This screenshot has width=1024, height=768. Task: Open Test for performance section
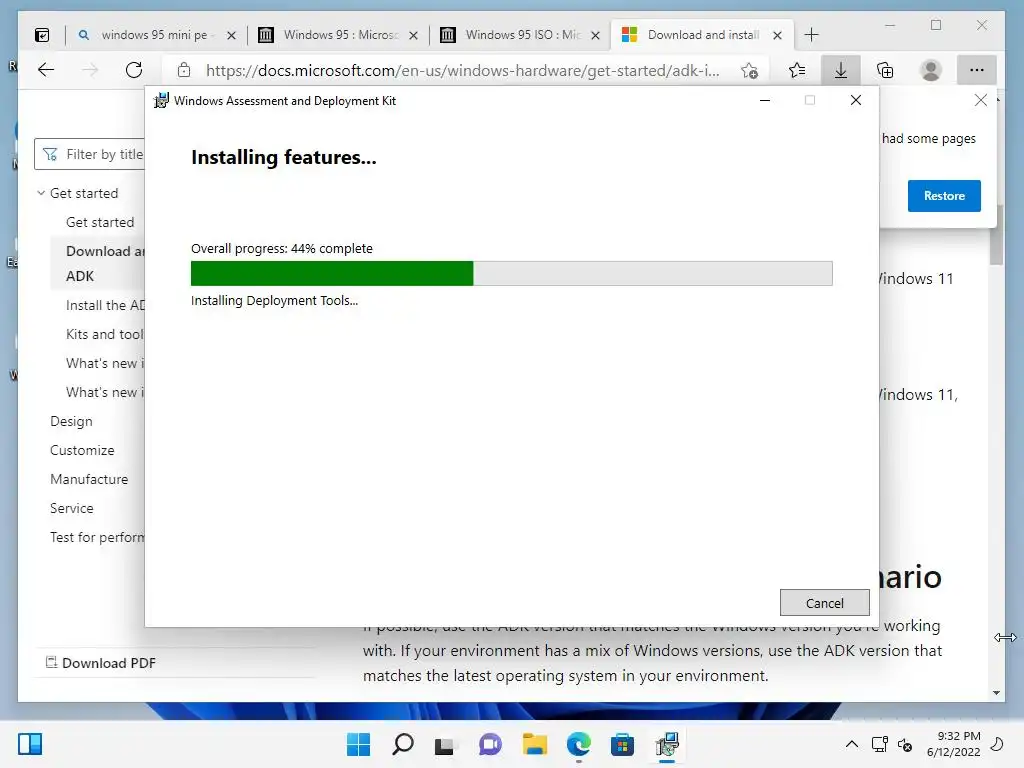(97, 537)
